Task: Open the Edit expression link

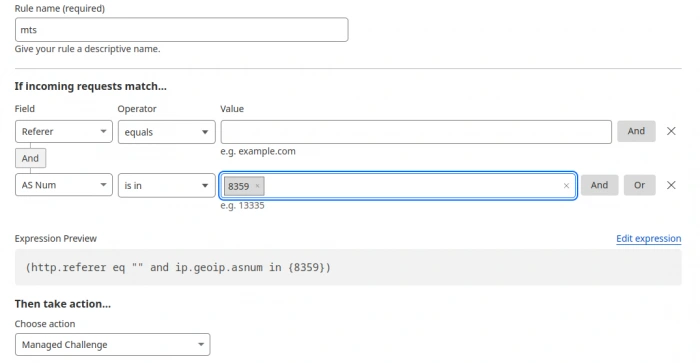Action: pos(649,238)
